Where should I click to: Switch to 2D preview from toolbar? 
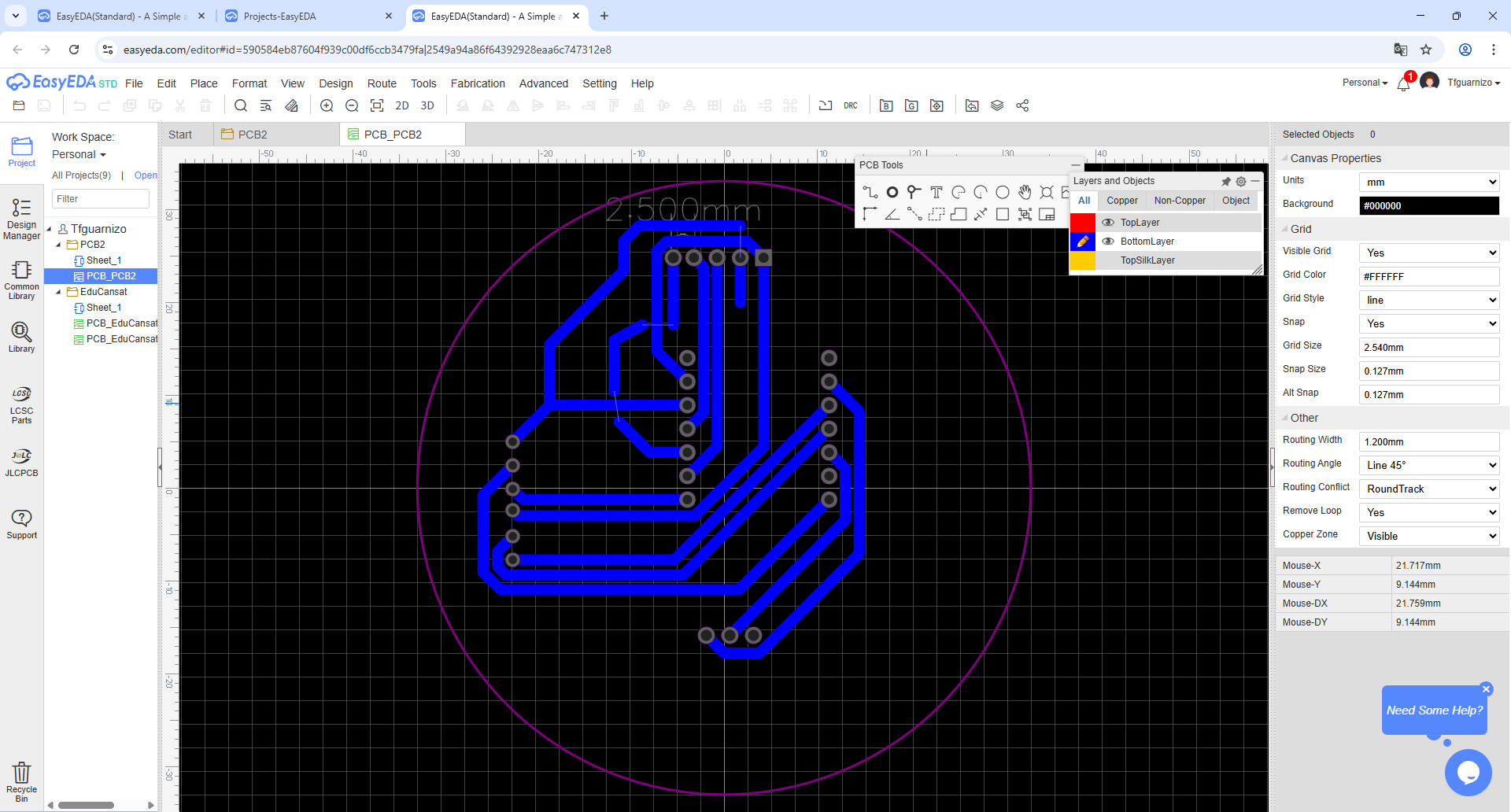point(402,105)
